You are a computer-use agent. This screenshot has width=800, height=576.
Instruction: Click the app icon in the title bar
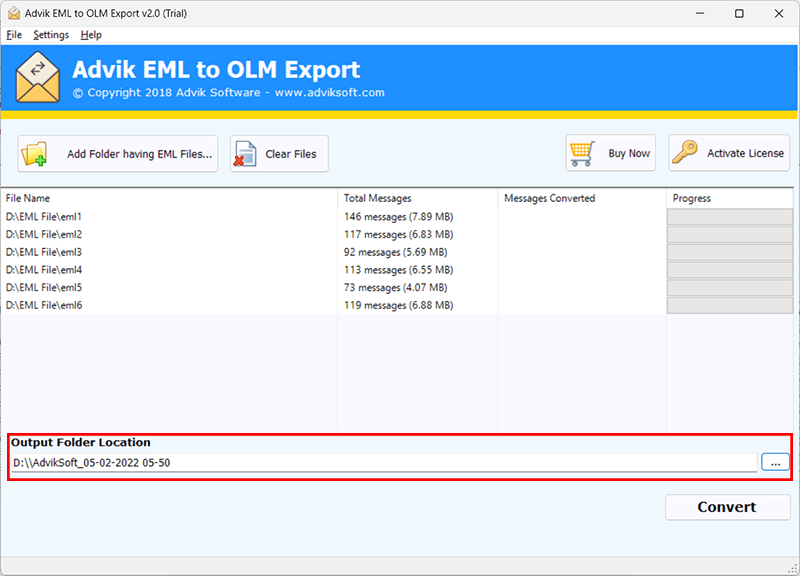tap(14, 13)
